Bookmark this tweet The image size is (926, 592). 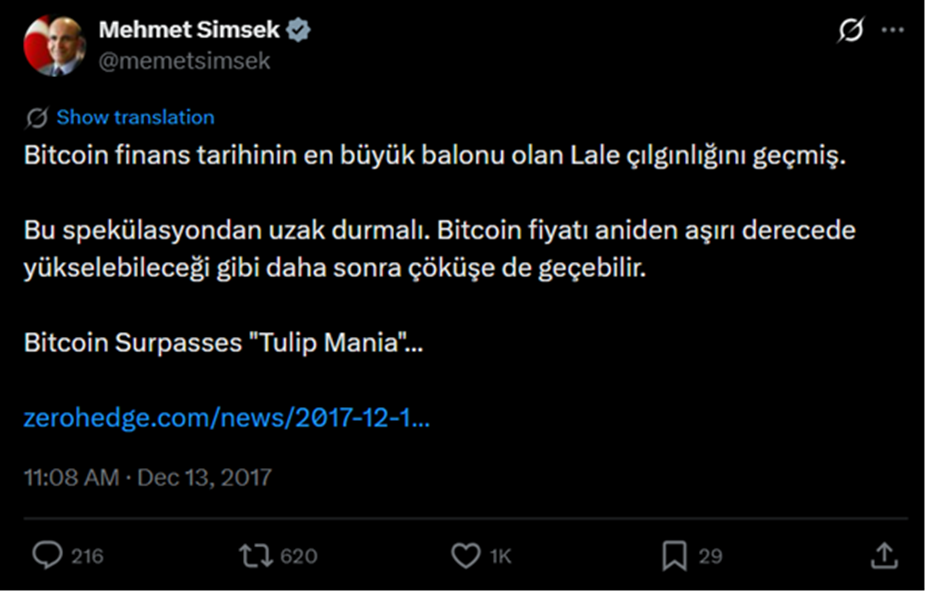point(675,556)
